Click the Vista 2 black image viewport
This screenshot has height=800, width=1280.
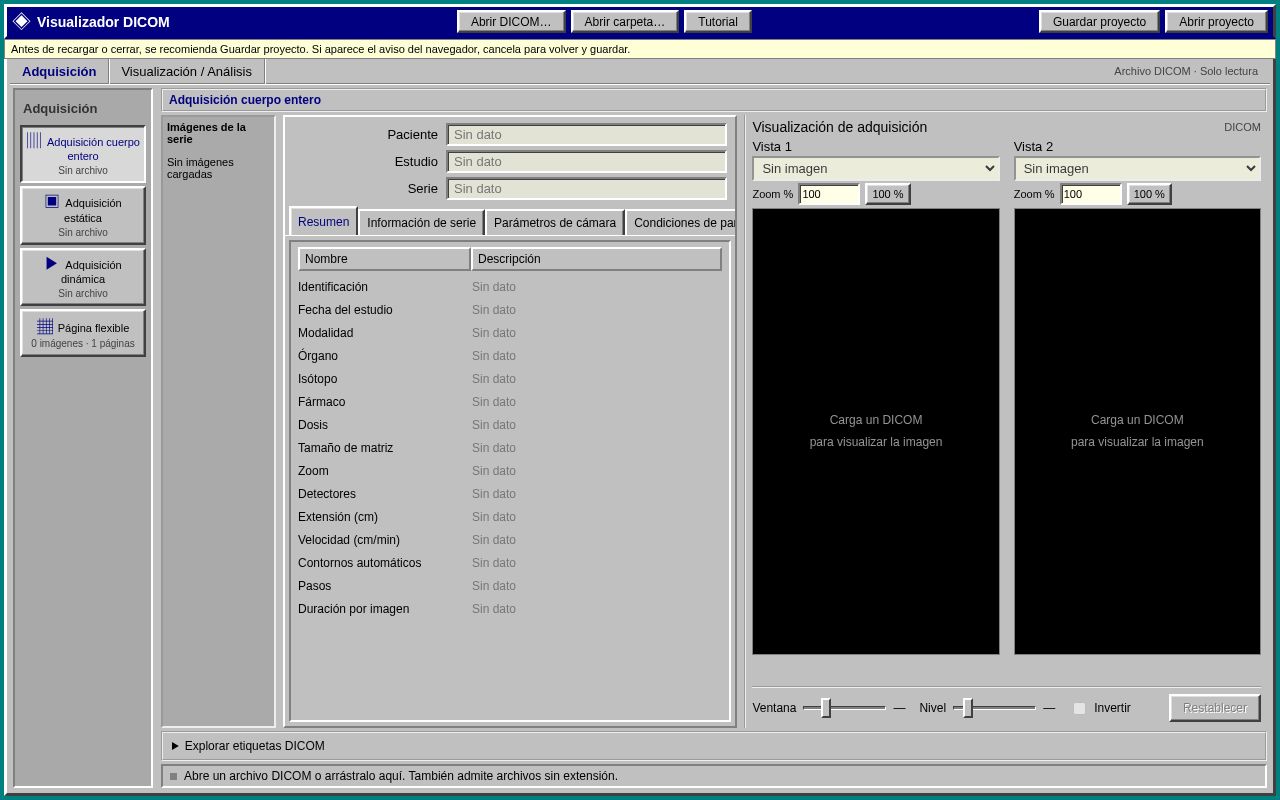[x=1137, y=432]
